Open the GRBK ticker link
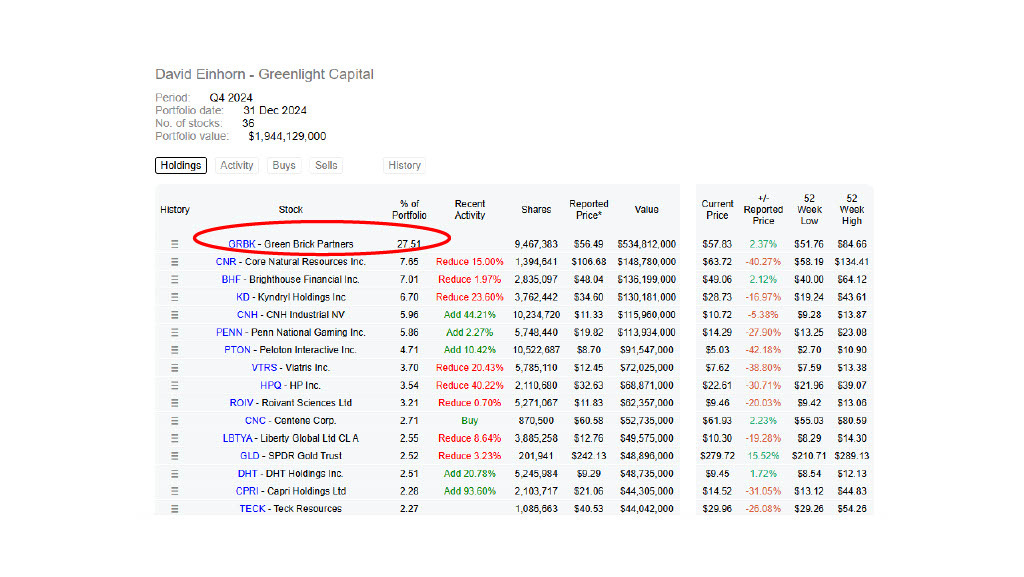 click(242, 244)
